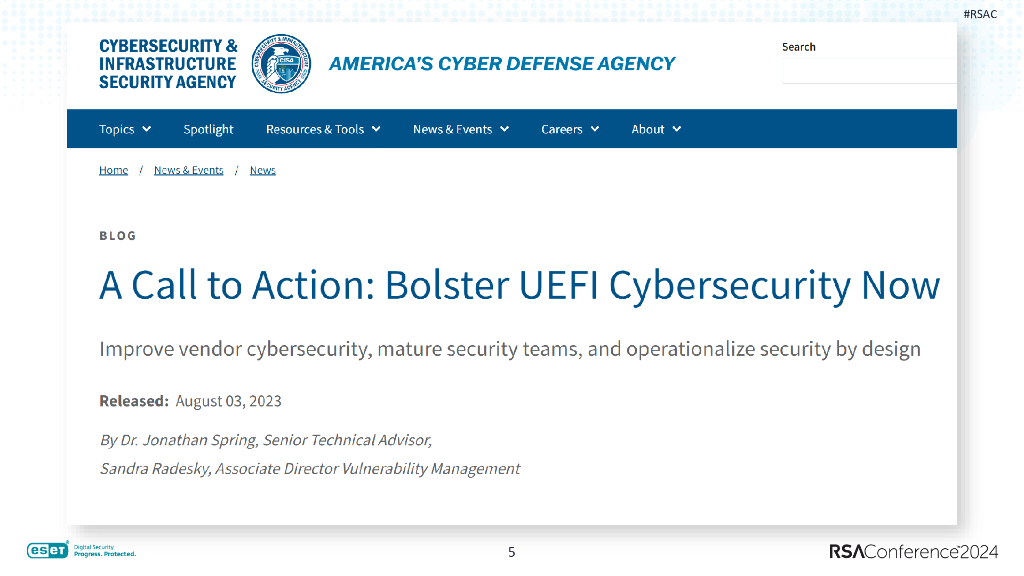Click the RSA Conference 2024 logo

click(x=913, y=552)
